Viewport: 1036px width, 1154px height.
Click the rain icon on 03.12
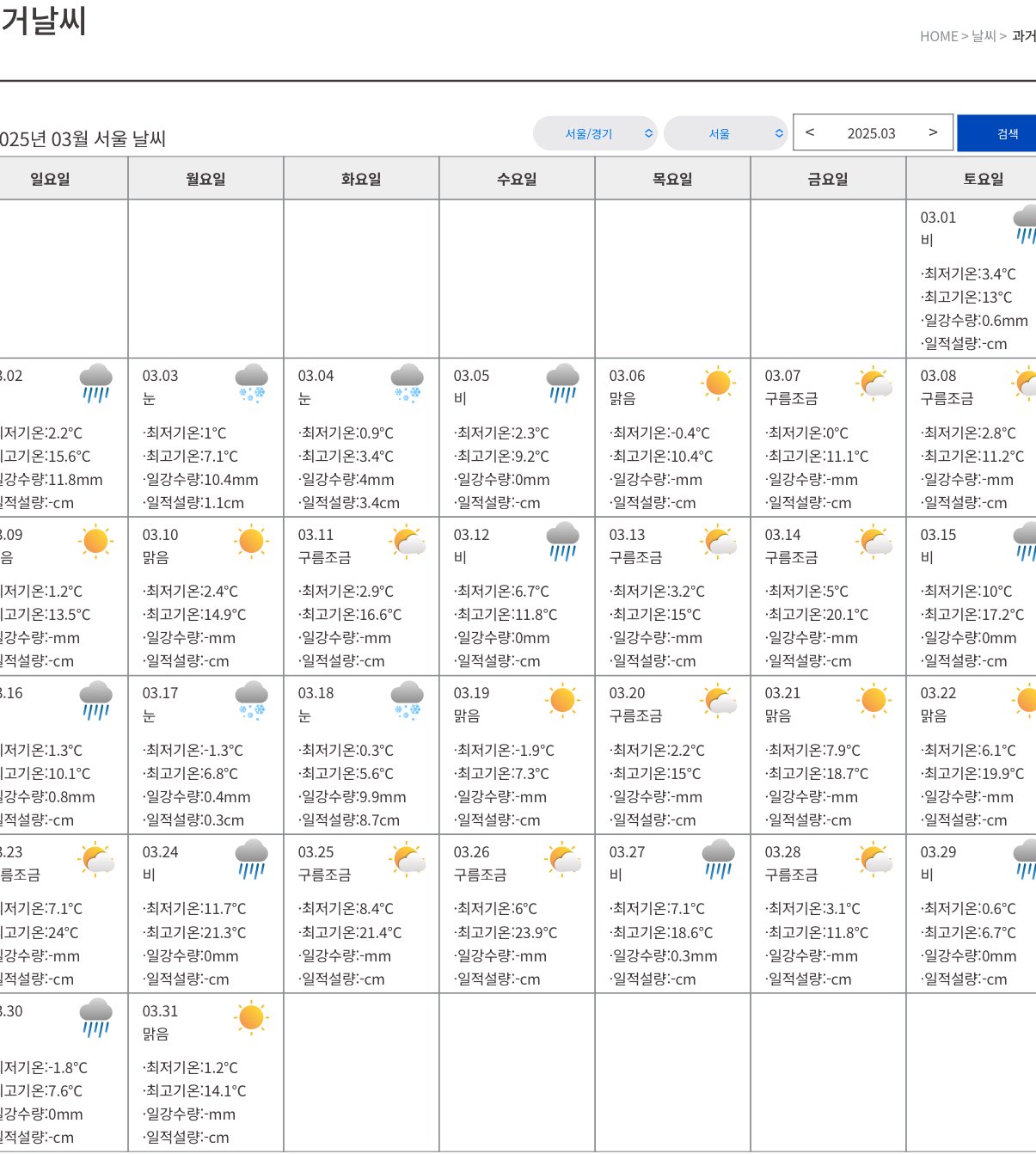click(x=562, y=541)
